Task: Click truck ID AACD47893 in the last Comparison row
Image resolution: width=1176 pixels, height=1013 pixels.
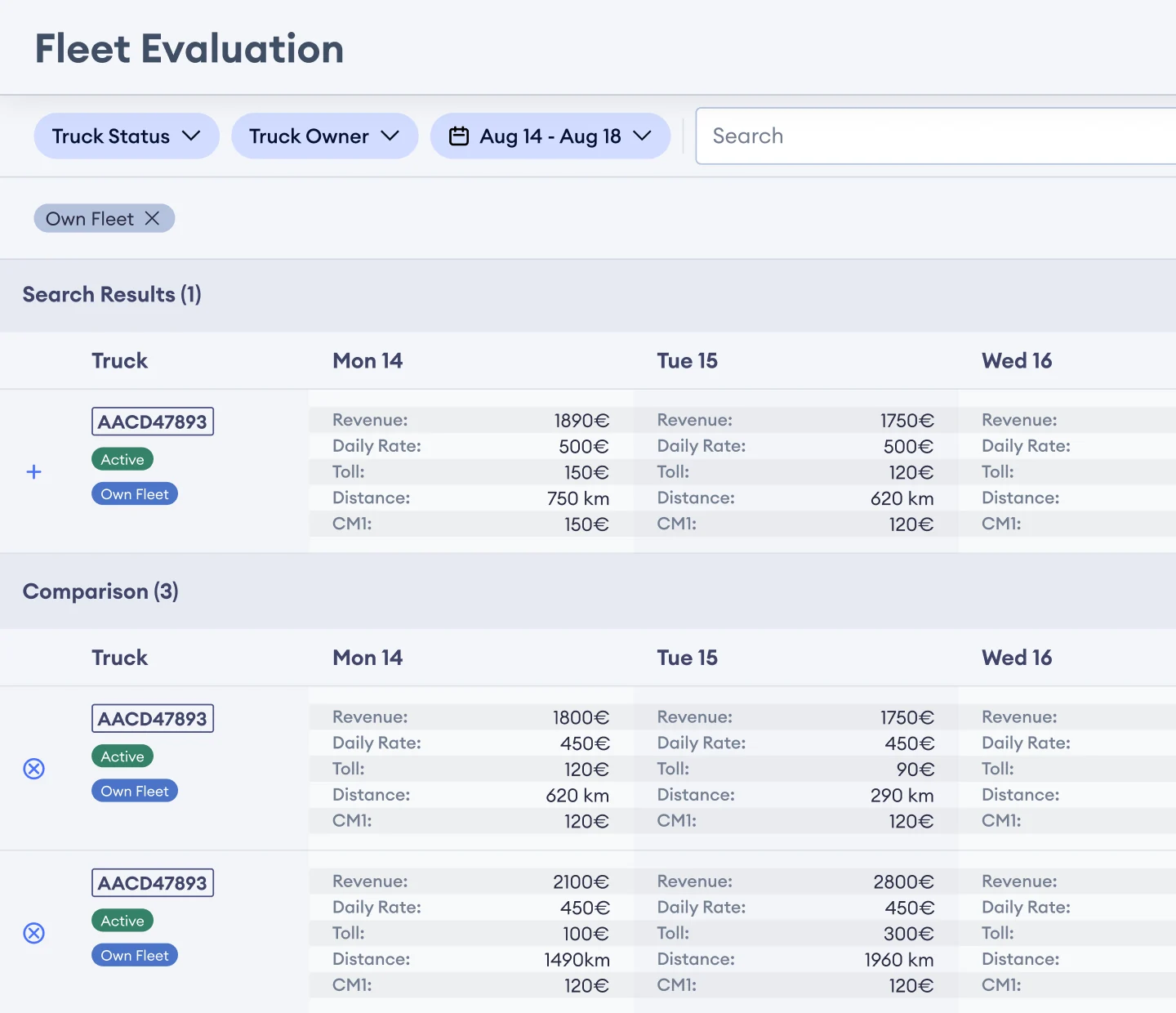Action: tap(153, 883)
